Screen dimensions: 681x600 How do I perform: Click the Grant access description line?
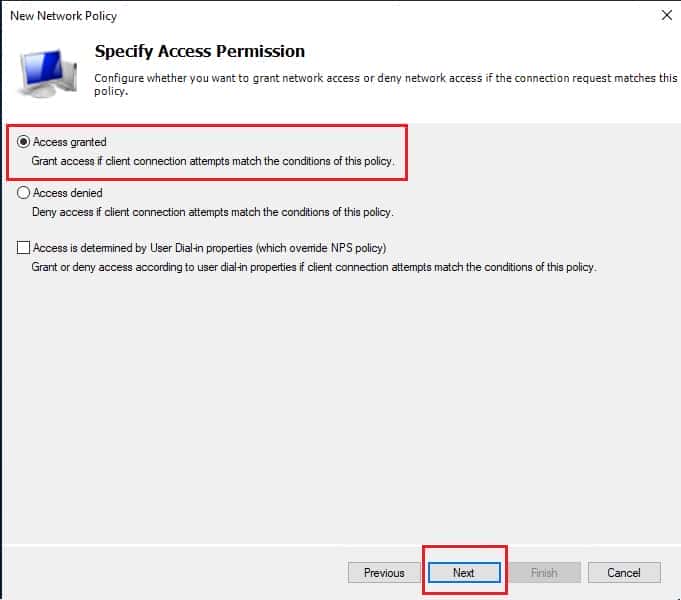213,161
